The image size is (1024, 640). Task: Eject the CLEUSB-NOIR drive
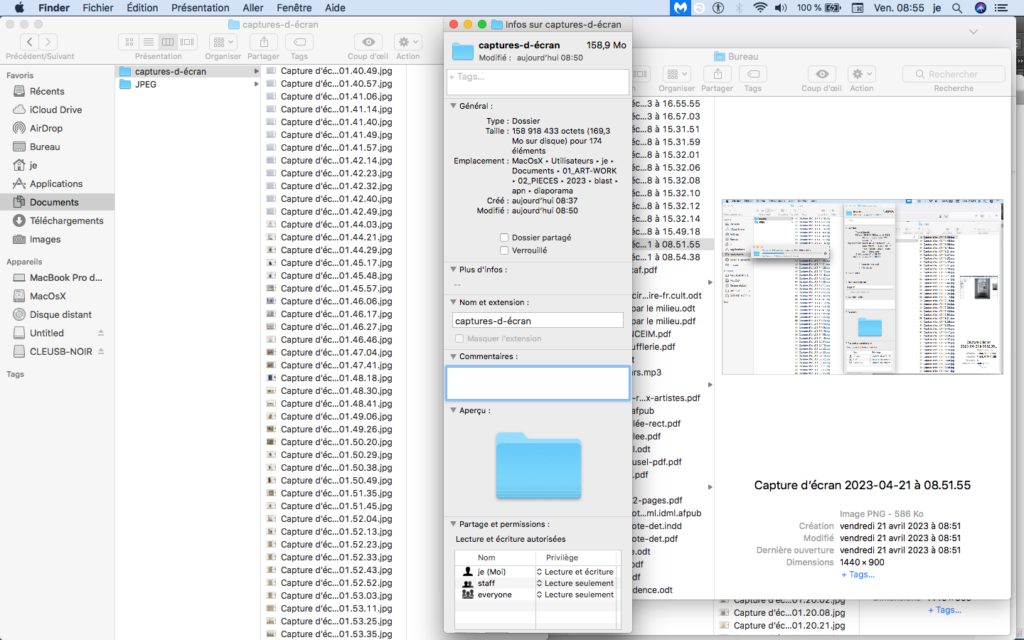(100, 351)
